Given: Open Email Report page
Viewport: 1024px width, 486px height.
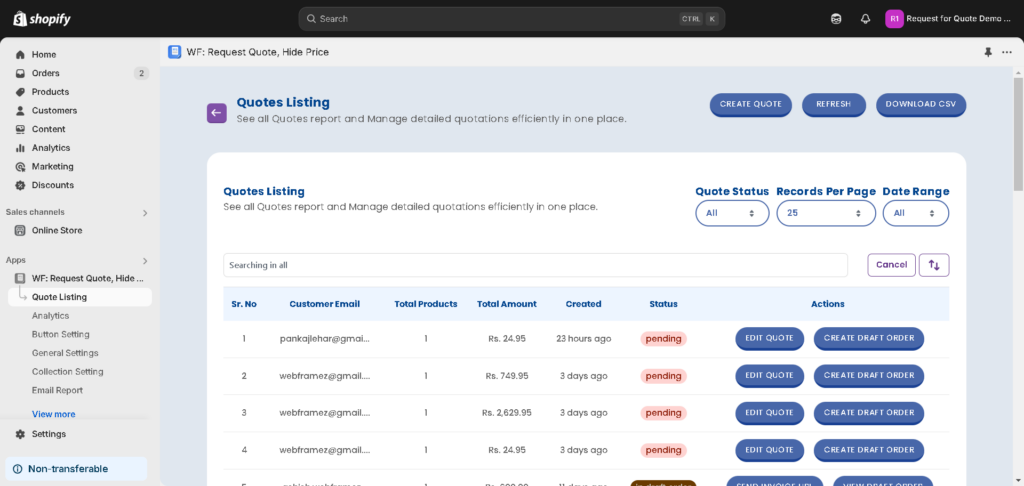Looking at the screenshot, I should (57, 390).
